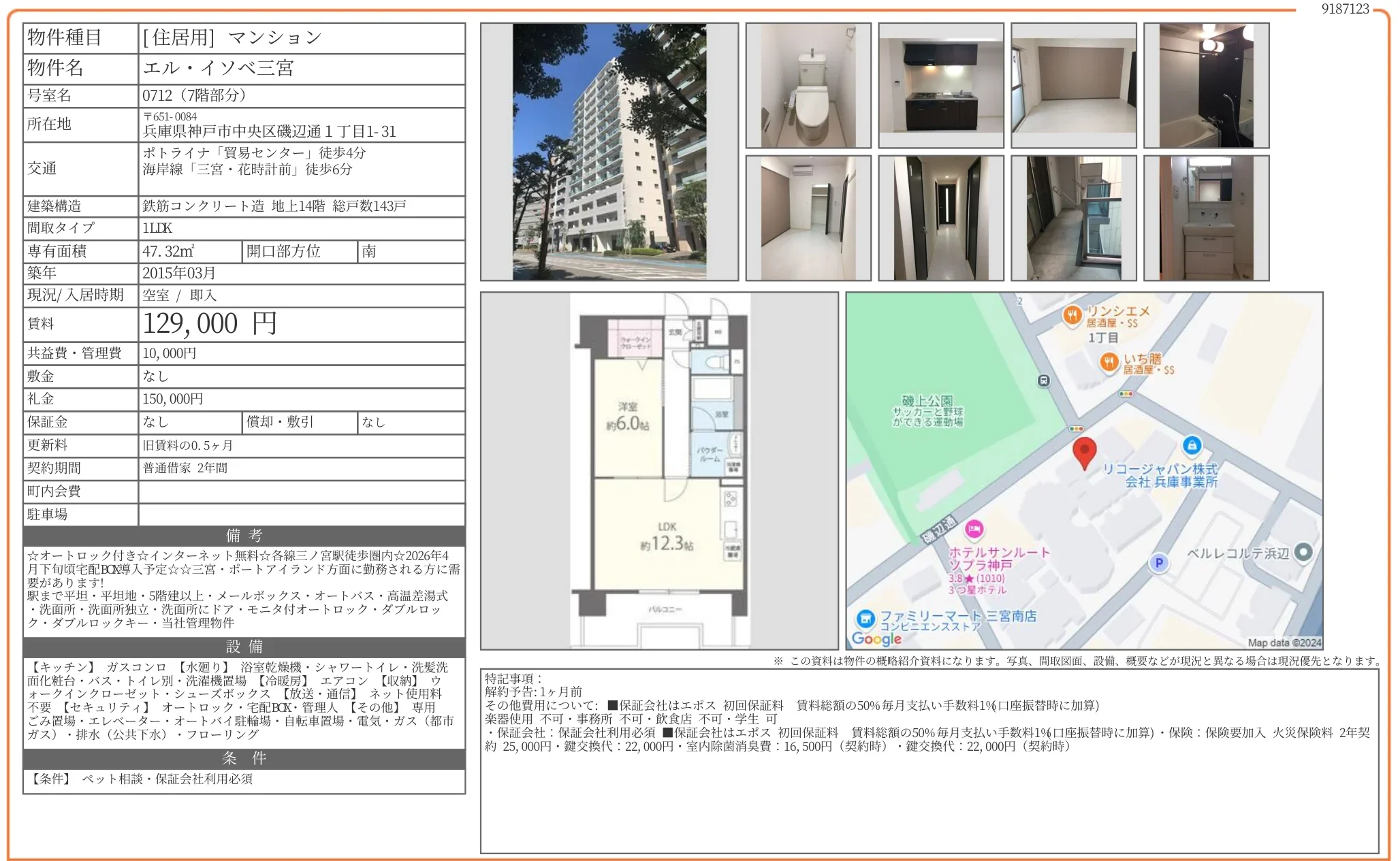The height and width of the screenshot is (861, 1400).
Task: Open the hallway with black door photo
Action: (940, 218)
